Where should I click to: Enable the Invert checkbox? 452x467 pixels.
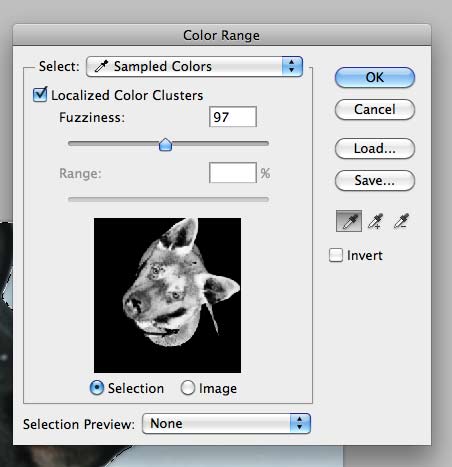click(x=336, y=255)
